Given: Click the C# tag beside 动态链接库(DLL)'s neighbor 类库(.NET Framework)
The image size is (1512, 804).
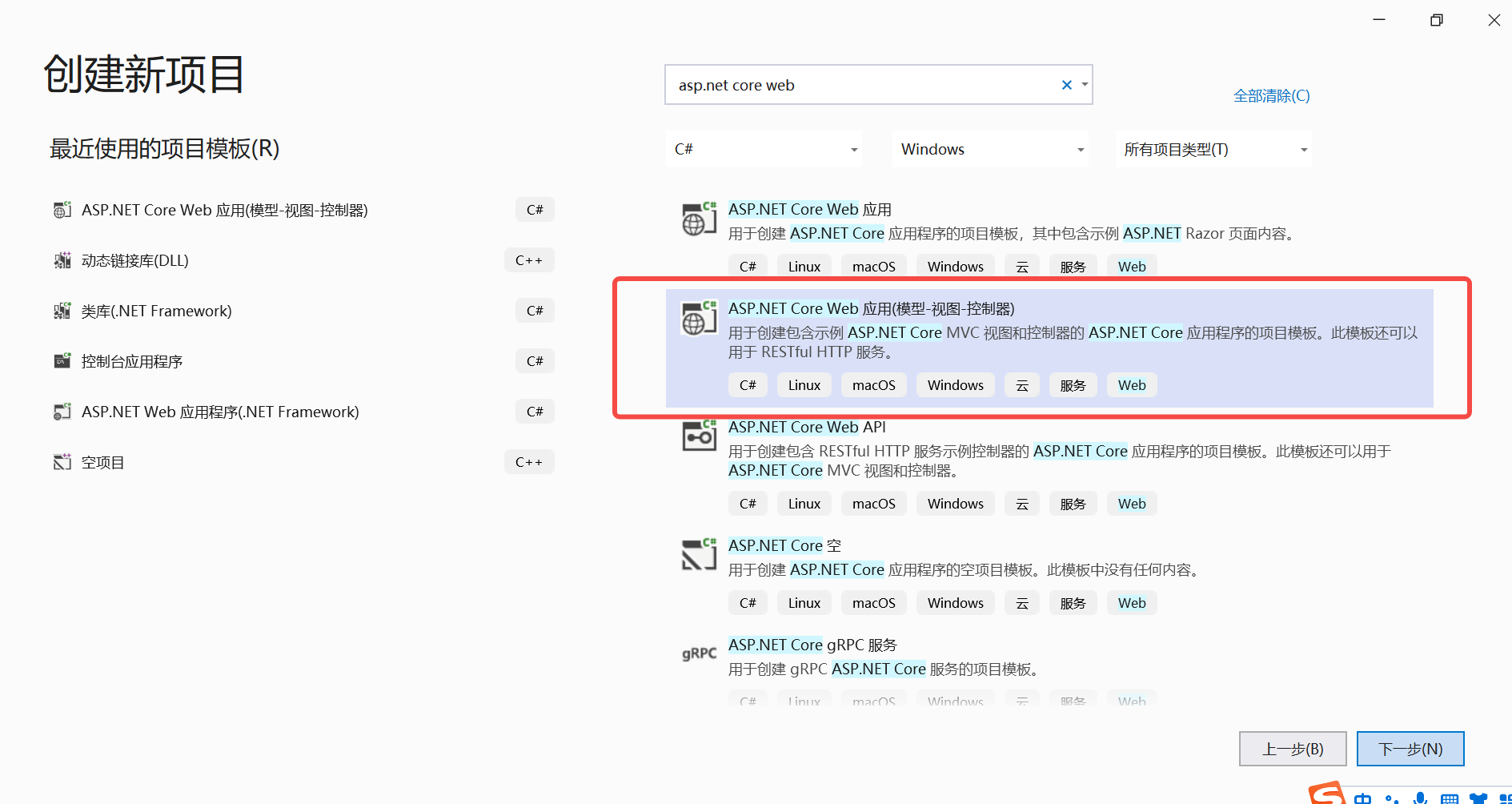Looking at the screenshot, I should 535,311.
